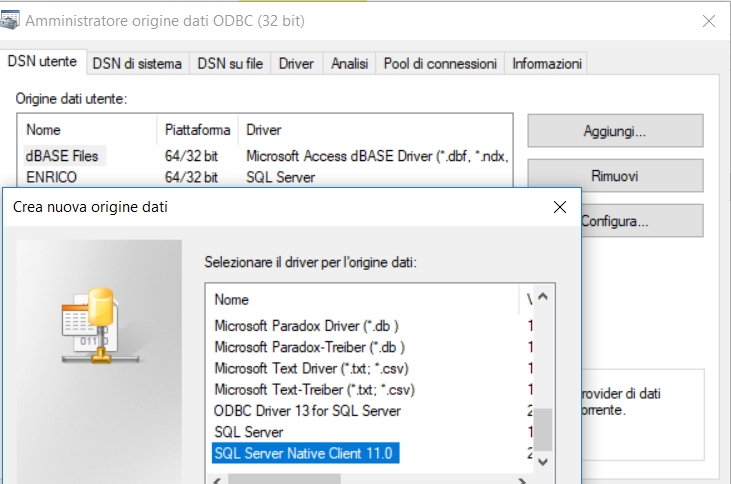This screenshot has width=731, height=484.
Task: Close the Crea nuova origine dati dialog
Action: click(559, 207)
